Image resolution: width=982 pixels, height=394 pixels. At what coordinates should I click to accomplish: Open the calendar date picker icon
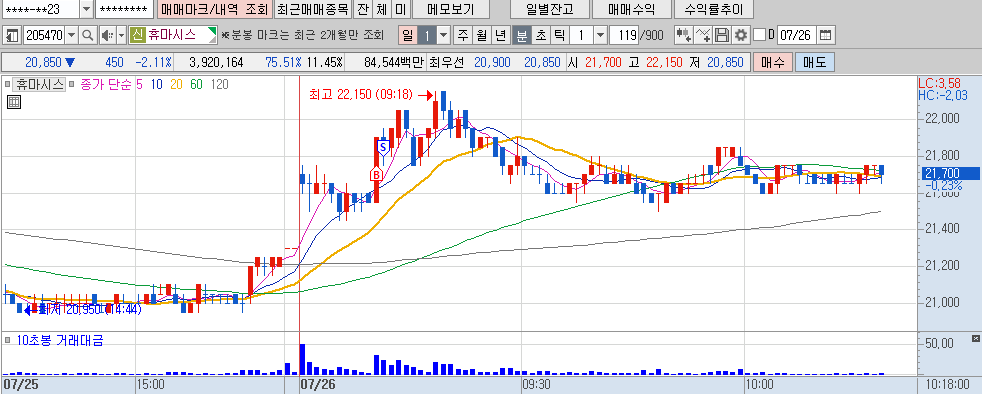[x=826, y=35]
